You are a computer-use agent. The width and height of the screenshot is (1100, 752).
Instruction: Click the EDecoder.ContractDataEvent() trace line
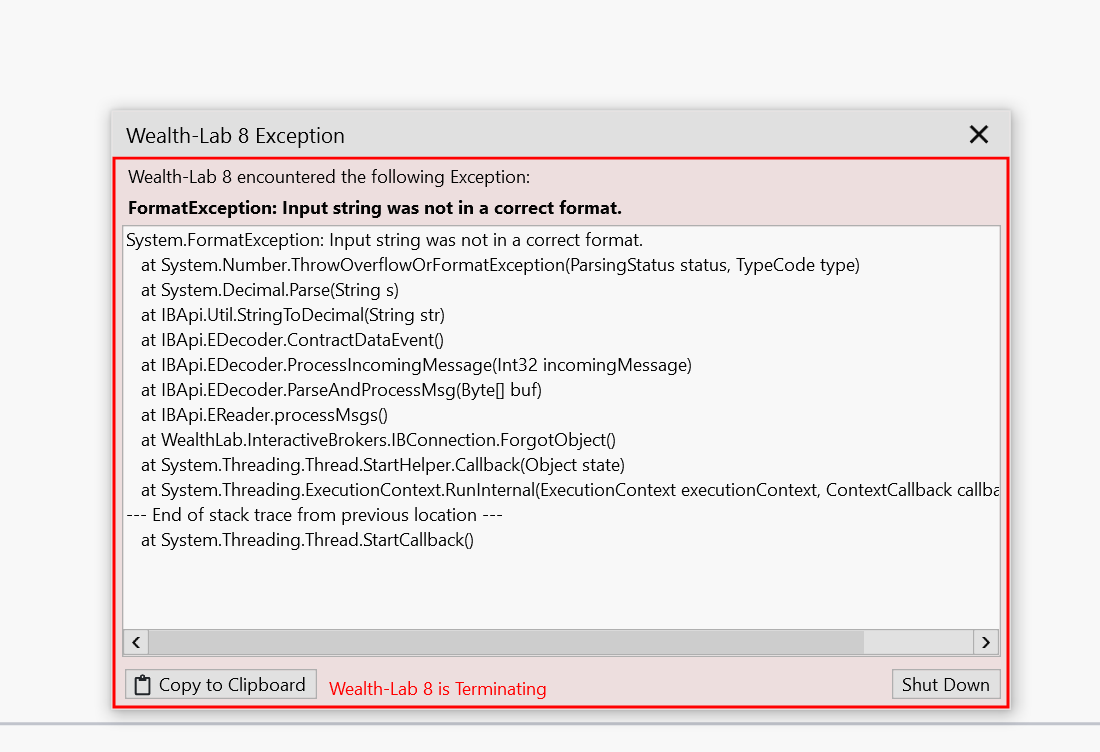[292, 340]
